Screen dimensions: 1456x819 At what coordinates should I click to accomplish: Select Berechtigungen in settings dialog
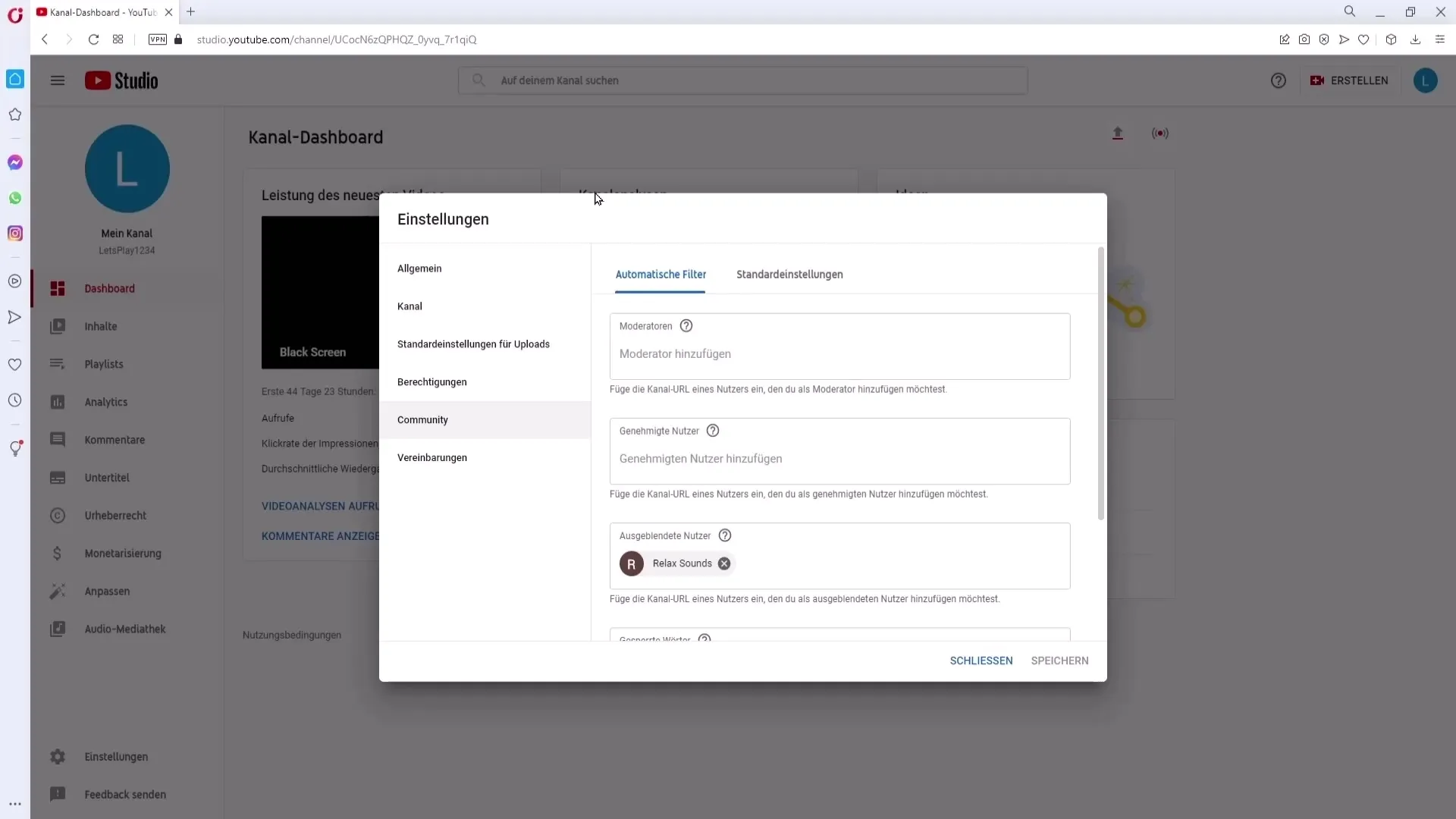coord(485,382)
